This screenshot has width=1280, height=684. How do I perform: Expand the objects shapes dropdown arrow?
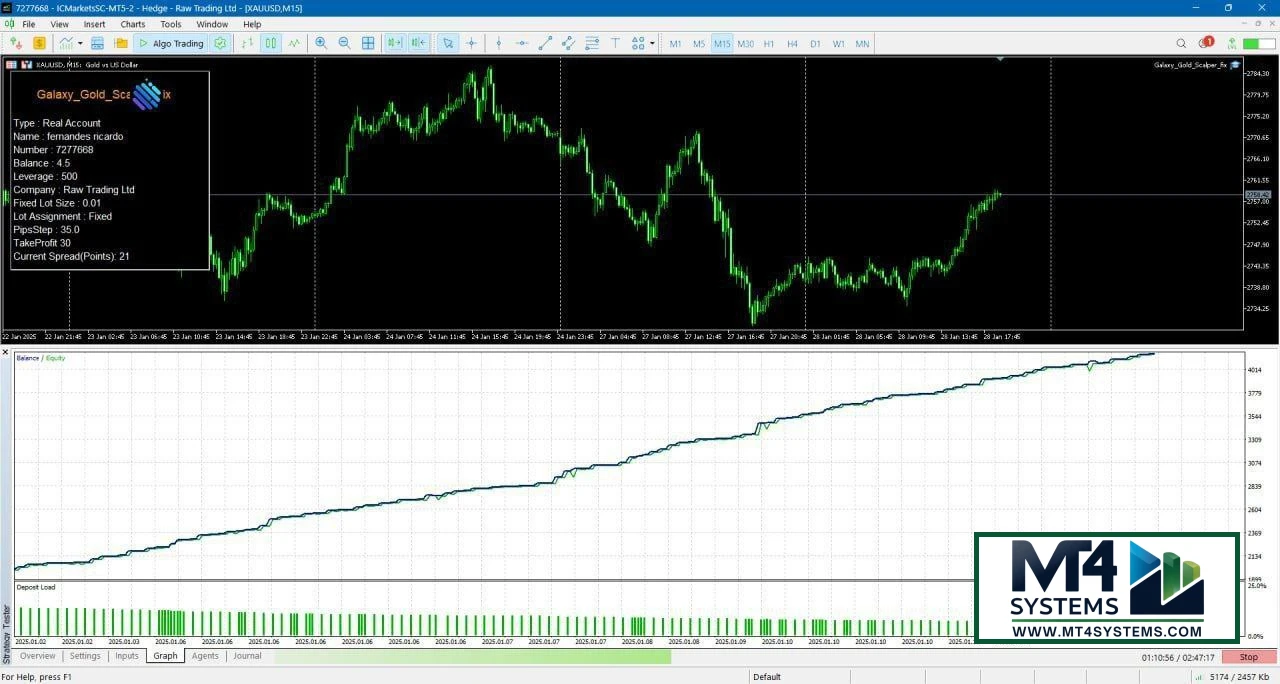point(652,43)
